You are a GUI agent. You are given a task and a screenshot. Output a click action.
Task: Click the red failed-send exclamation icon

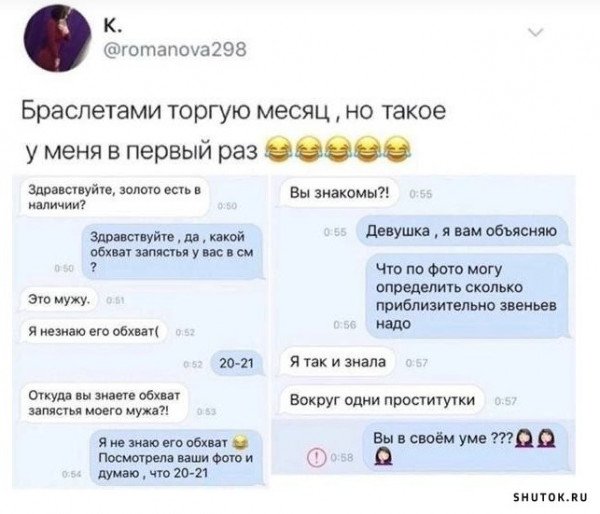point(316,457)
